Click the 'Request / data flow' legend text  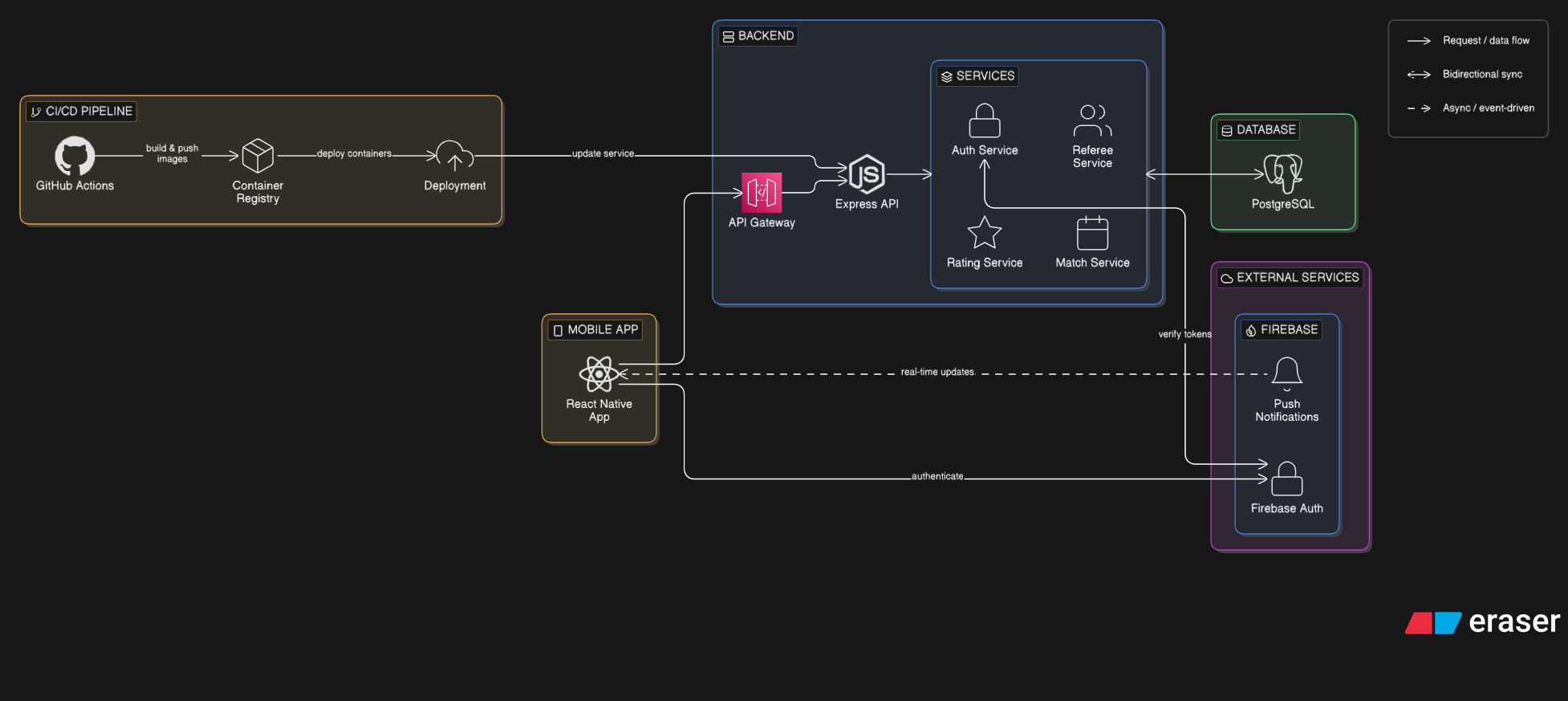(1486, 41)
